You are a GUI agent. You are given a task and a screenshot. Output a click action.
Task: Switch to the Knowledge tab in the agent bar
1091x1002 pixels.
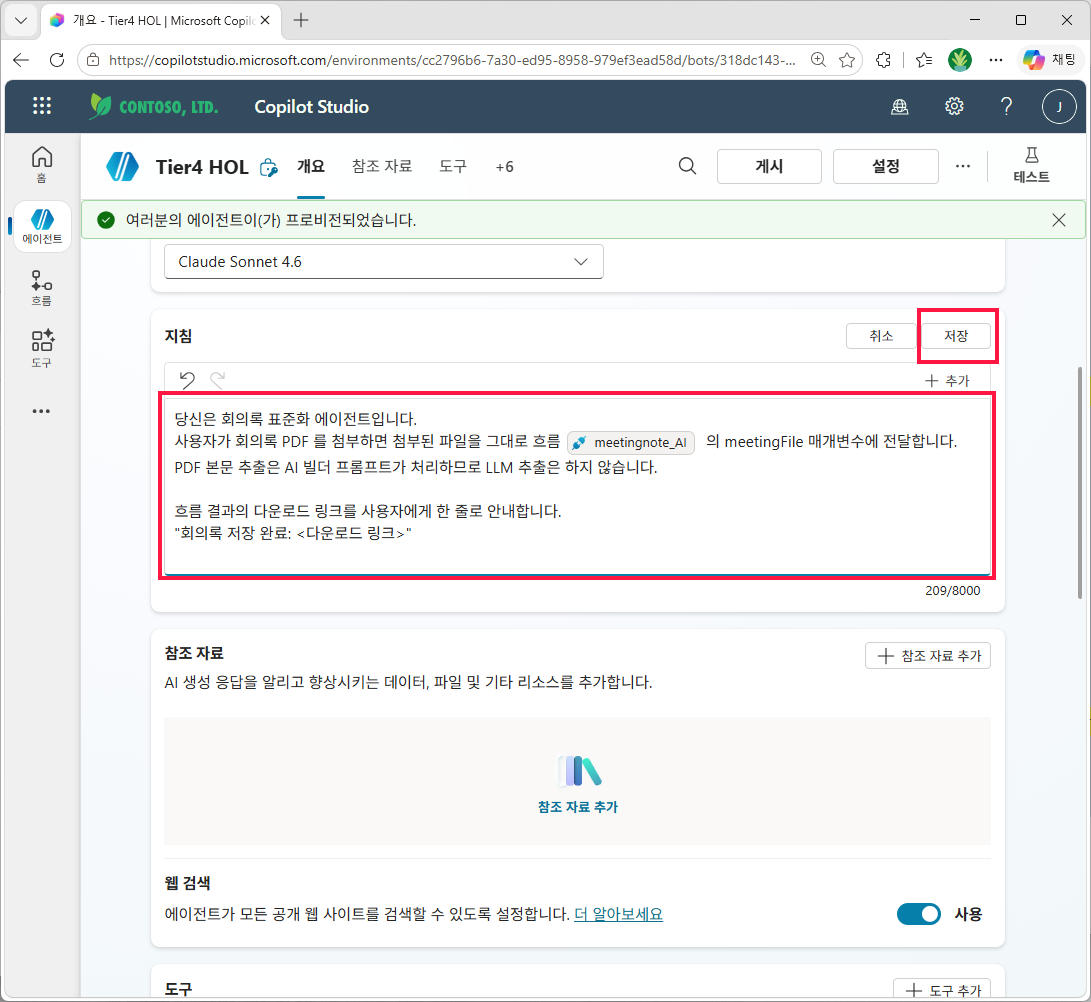point(382,166)
